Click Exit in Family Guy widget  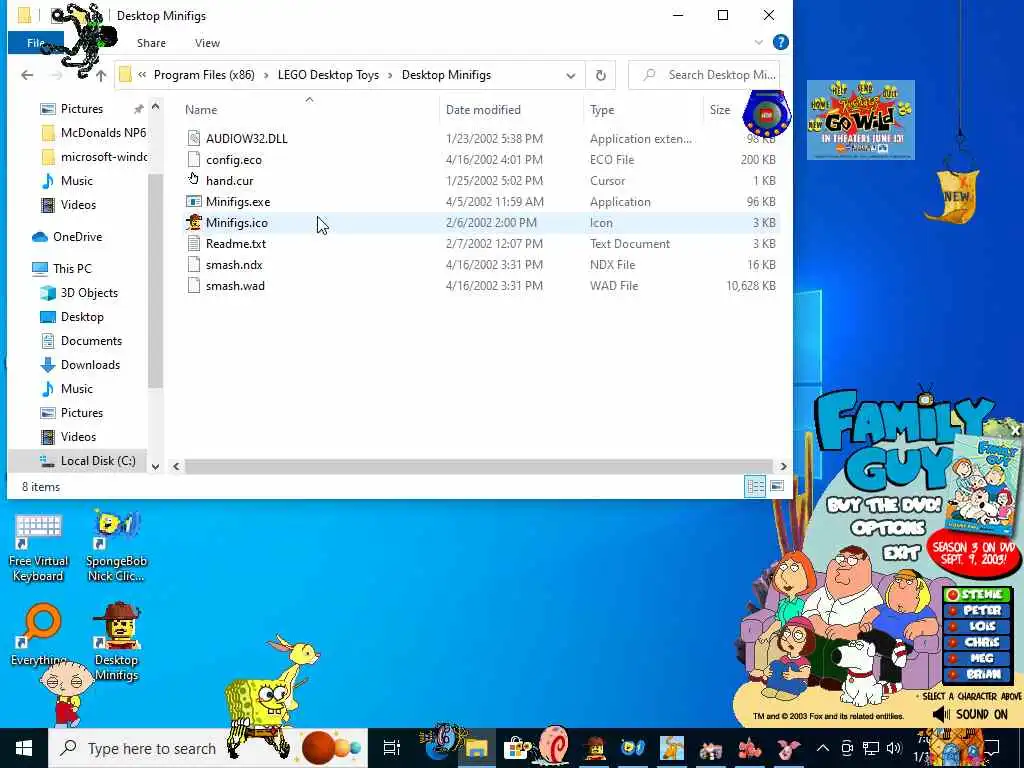pyautogui.click(x=901, y=553)
